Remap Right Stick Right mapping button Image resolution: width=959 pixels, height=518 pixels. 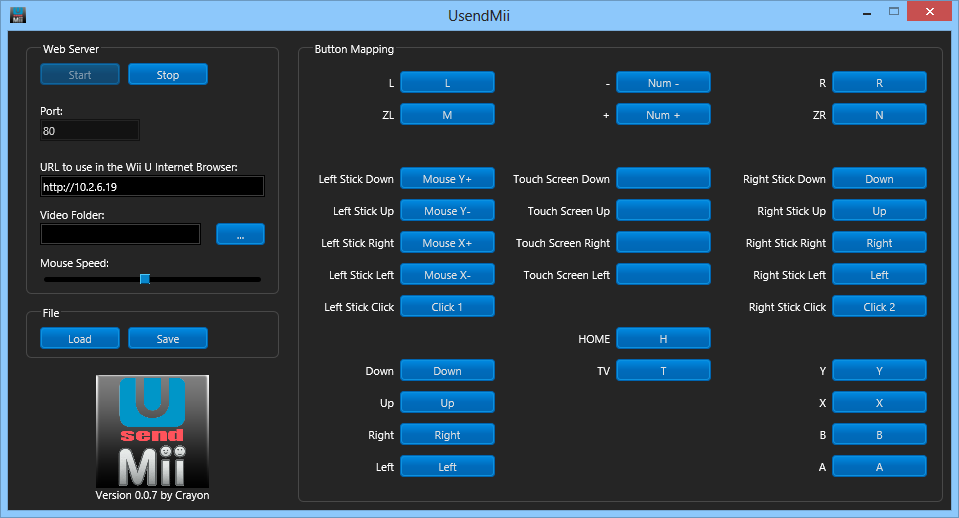coord(879,243)
